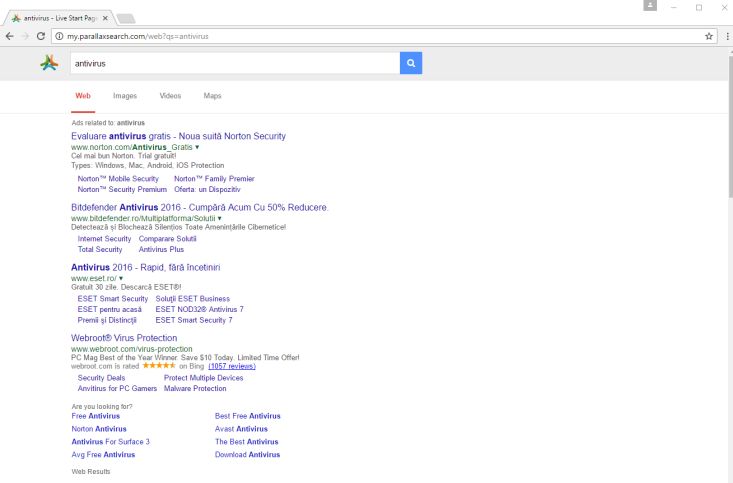This screenshot has width=733, height=483.
Task: Open Norton Security Premium sitelink
Action: coord(122,189)
